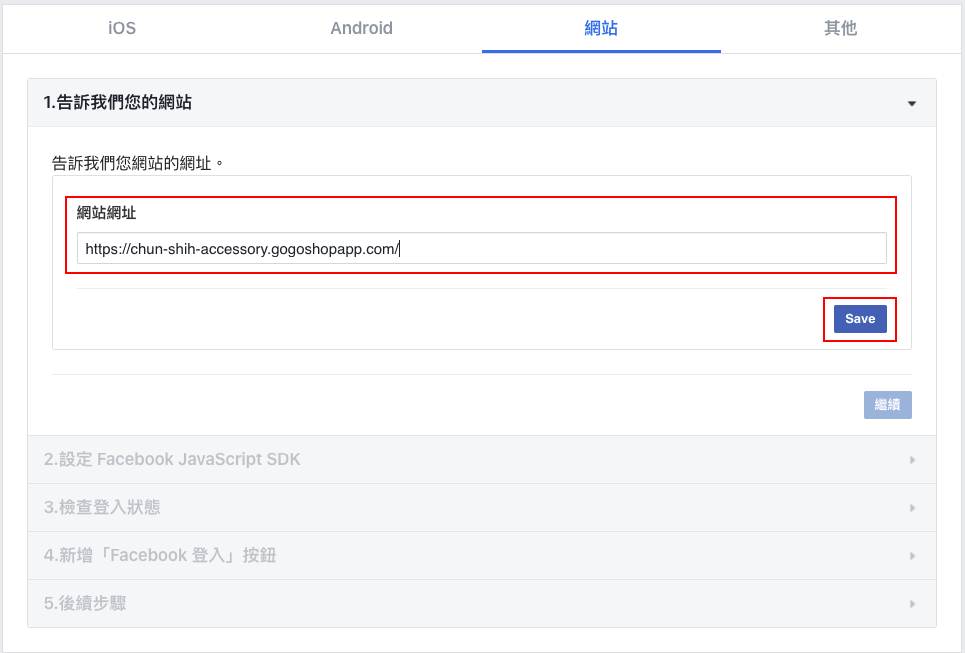This screenshot has width=965, height=653.
Task: Click arrow beside 5.後續步驟
Action: click(x=912, y=604)
